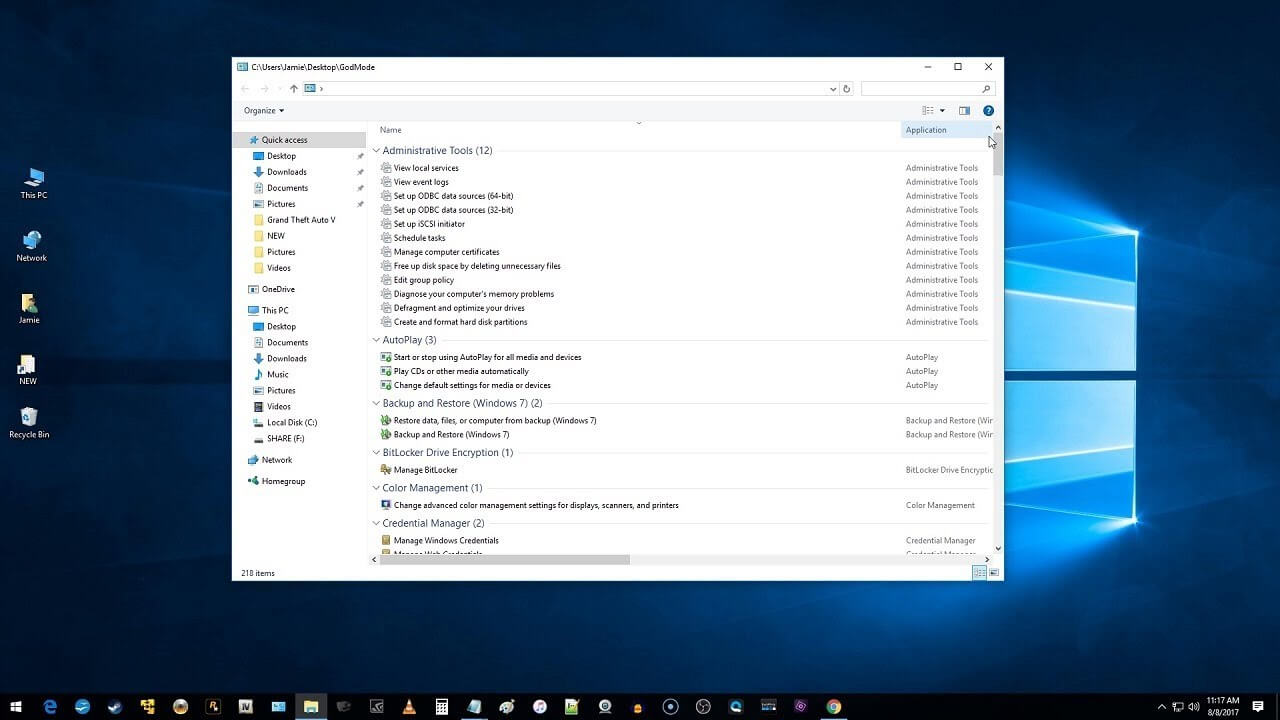
Task: Click the vertical scrollbar thumb
Action: tap(997, 156)
